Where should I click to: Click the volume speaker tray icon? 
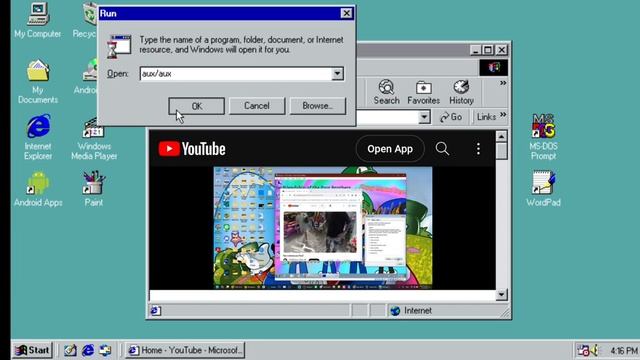pyautogui.click(x=595, y=350)
